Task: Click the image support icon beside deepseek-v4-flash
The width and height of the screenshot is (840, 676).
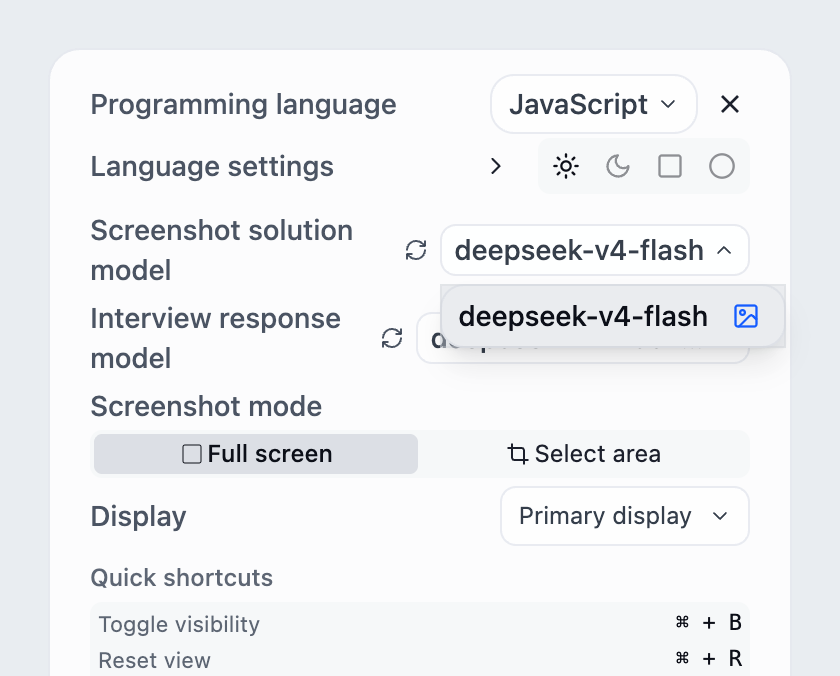Action: coord(746,316)
